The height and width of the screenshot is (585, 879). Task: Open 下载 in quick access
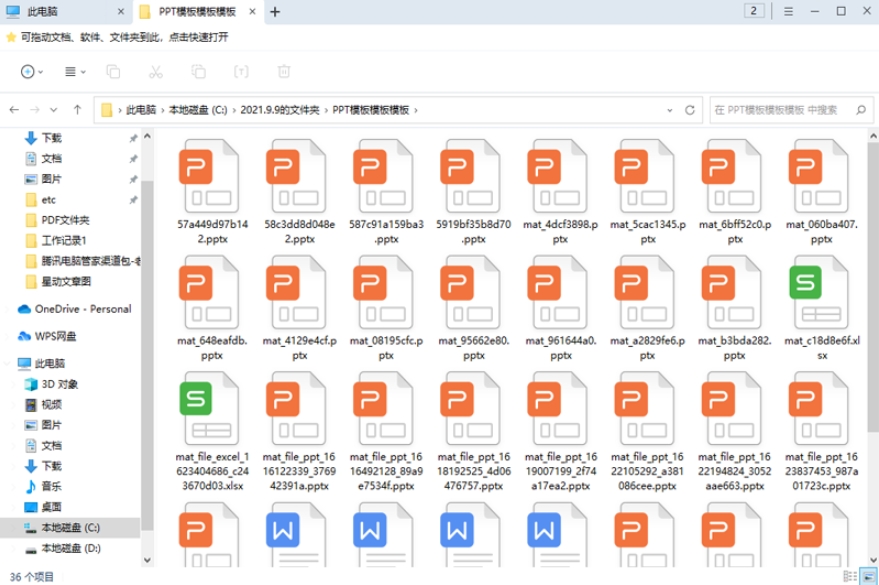tap(51, 138)
